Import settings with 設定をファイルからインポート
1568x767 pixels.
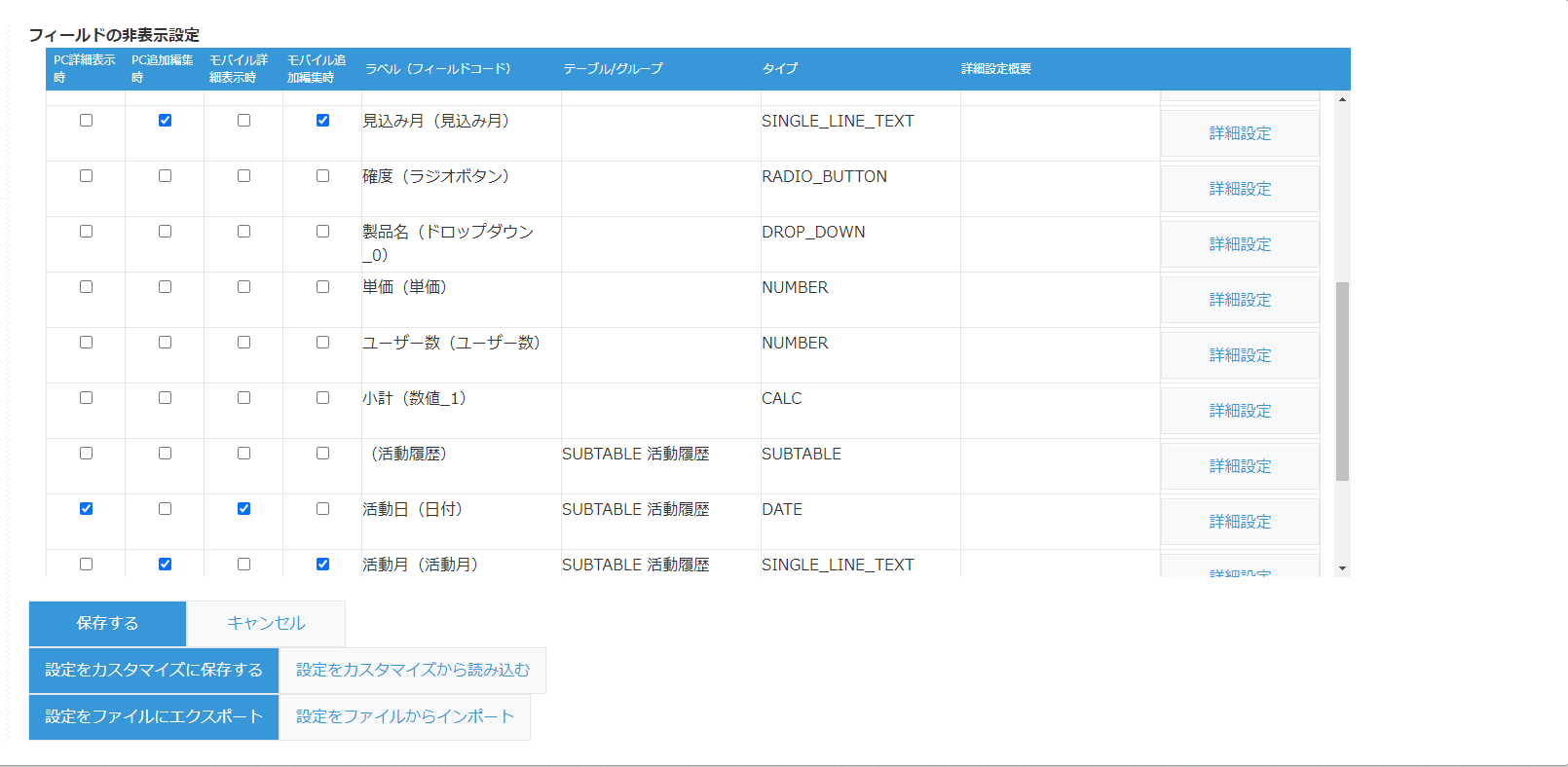(405, 716)
